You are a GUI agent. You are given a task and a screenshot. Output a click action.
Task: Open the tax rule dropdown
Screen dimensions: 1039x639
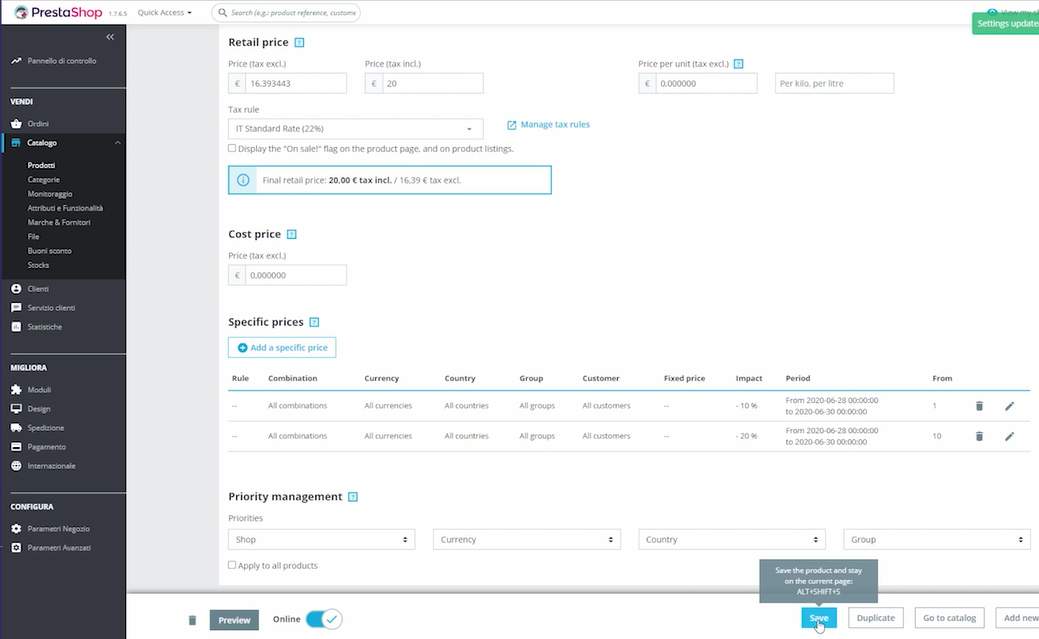[x=355, y=129]
